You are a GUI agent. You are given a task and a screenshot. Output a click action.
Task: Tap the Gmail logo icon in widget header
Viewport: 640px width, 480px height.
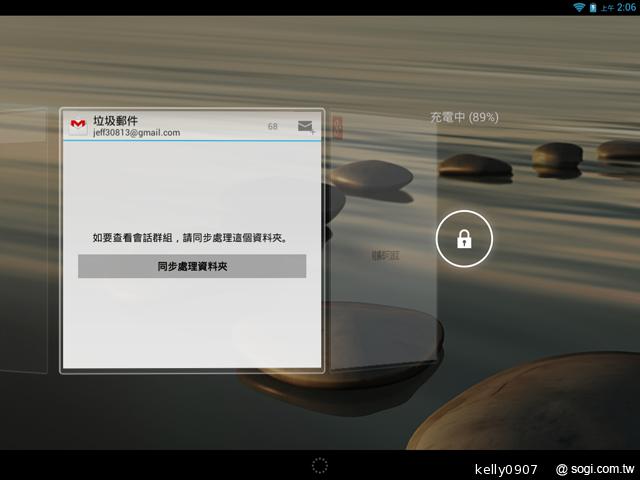coord(78,125)
